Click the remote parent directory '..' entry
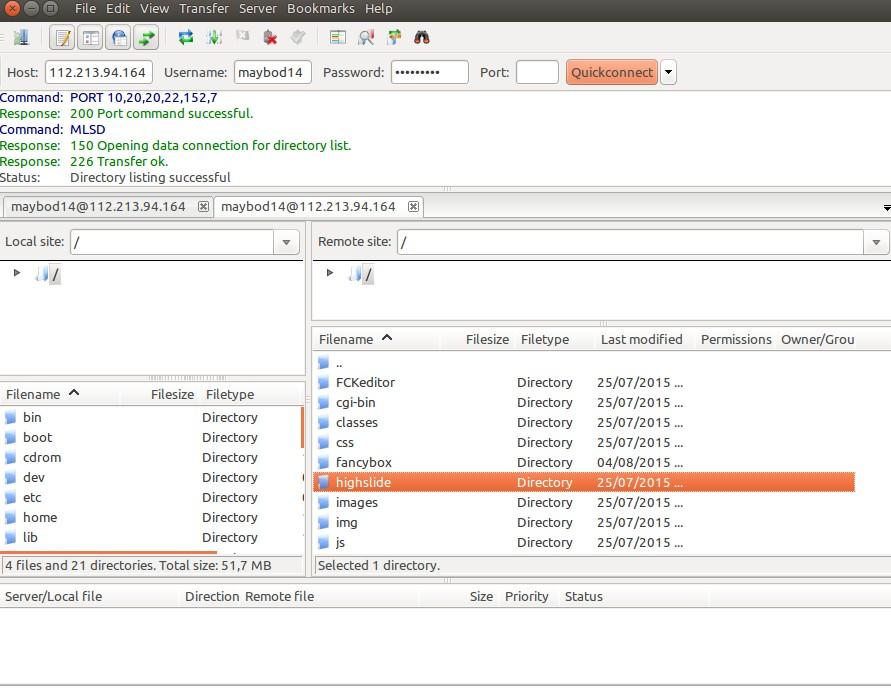Screen dimensions: 891x688 (x=584, y=363)
